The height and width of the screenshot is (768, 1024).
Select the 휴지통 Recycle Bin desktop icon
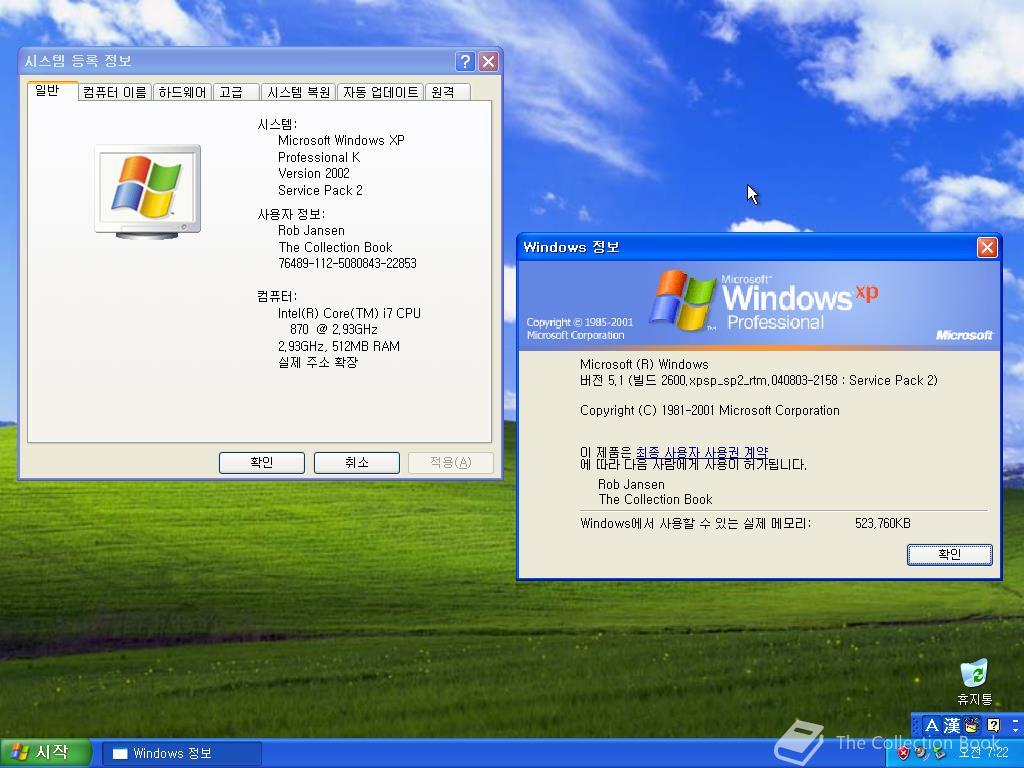coord(974,682)
